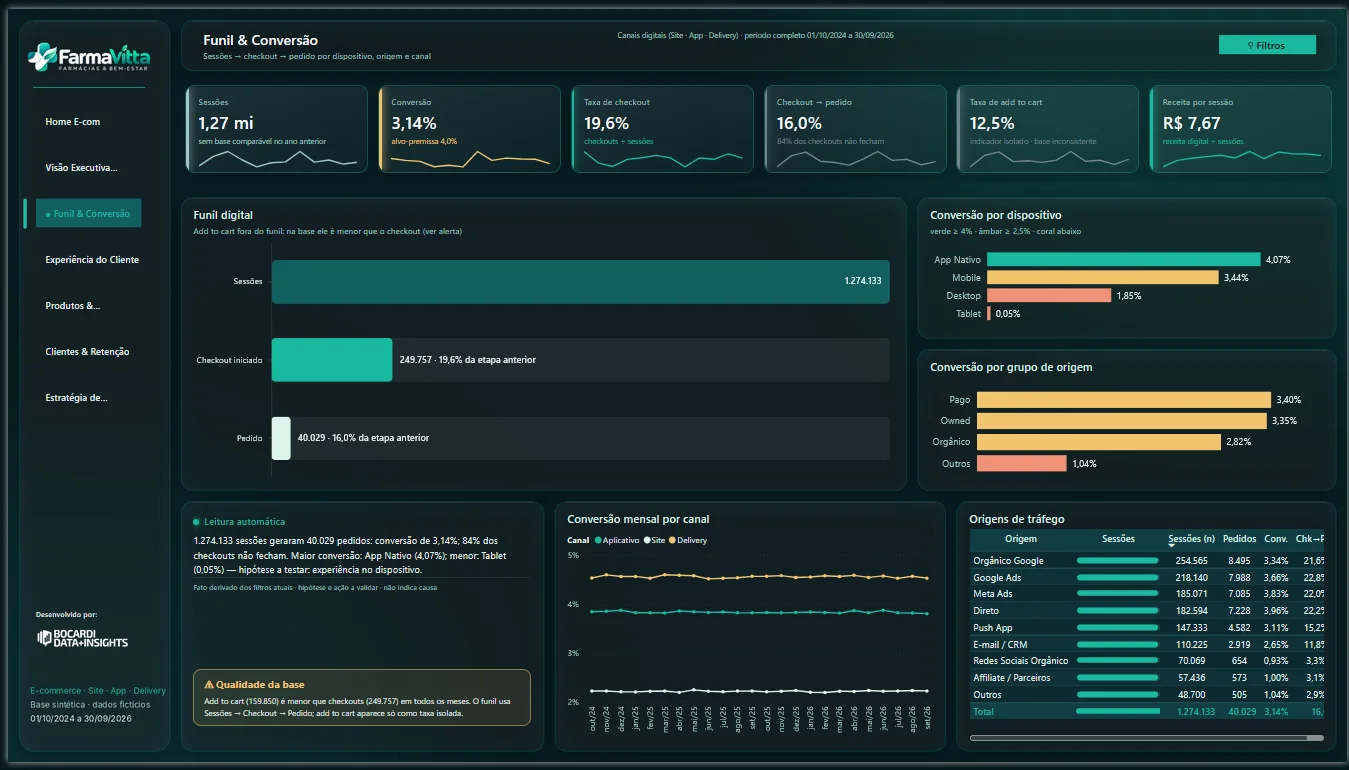Screen dimensions: 1349x770
Task: Select the Direto row in traffic table
Action: click(1146, 611)
